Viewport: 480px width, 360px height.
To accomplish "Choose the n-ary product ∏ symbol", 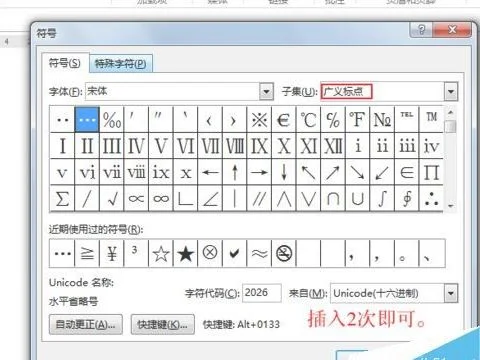I will (x=432, y=172).
